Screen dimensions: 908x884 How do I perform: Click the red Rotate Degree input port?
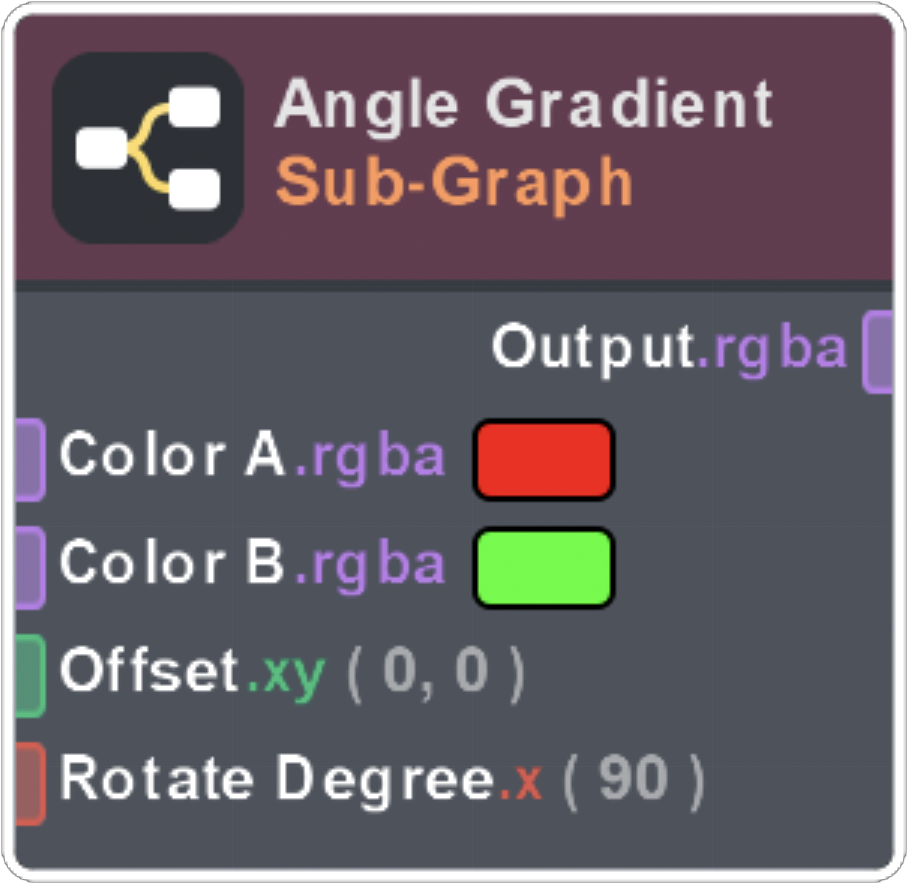(x=29, y=783)
